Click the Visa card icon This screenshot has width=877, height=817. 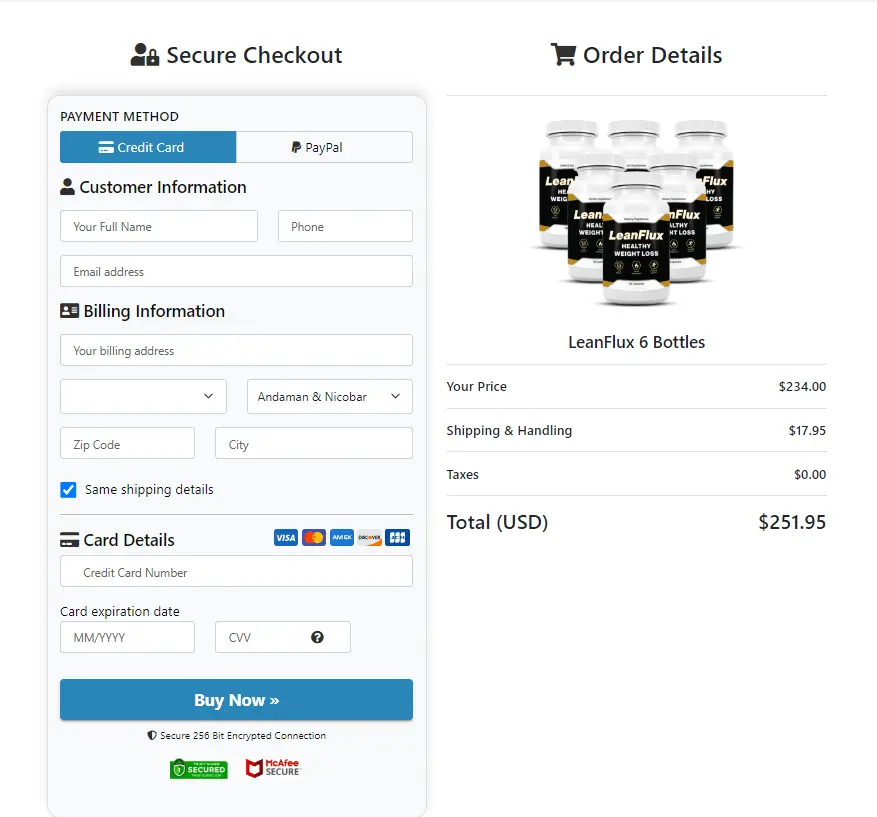click(285, 537)
